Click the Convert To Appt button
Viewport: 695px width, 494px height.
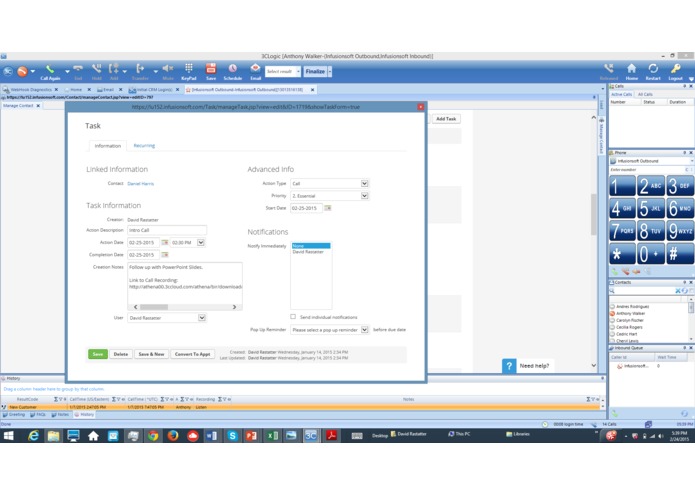click(192, 354)
